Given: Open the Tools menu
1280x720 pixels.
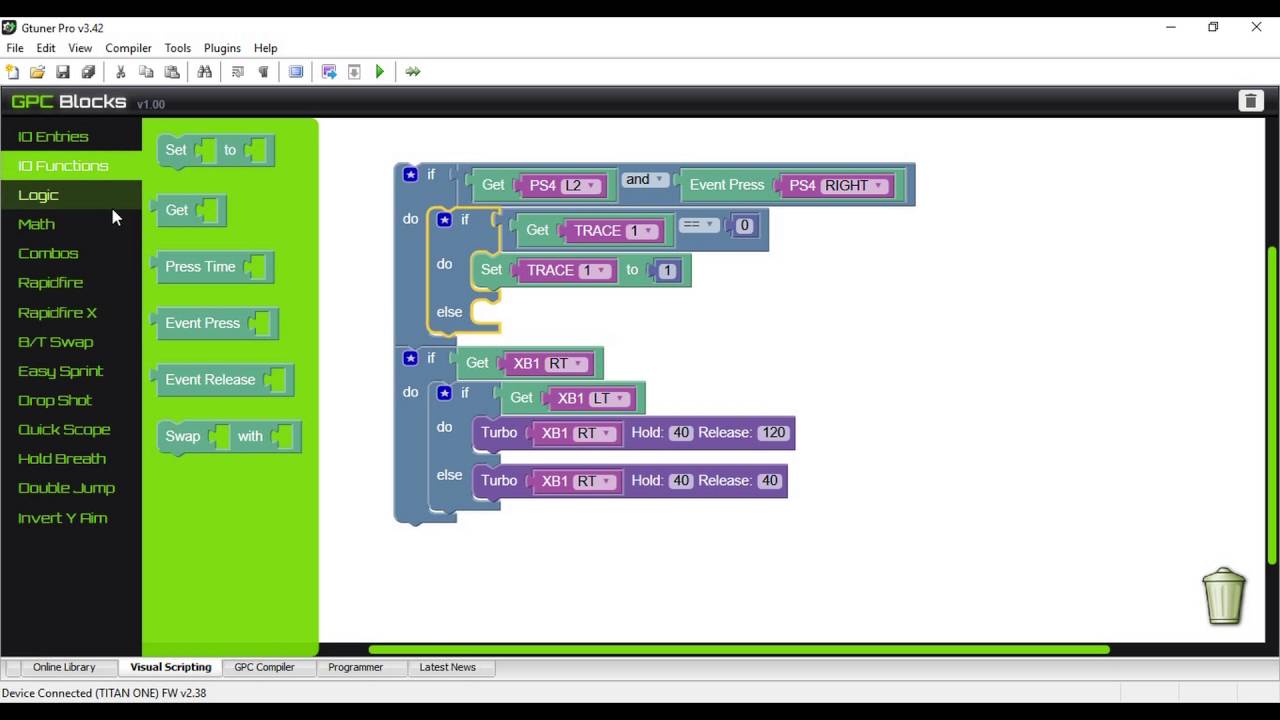Looking at the screenshot, I should coord(178,48).
